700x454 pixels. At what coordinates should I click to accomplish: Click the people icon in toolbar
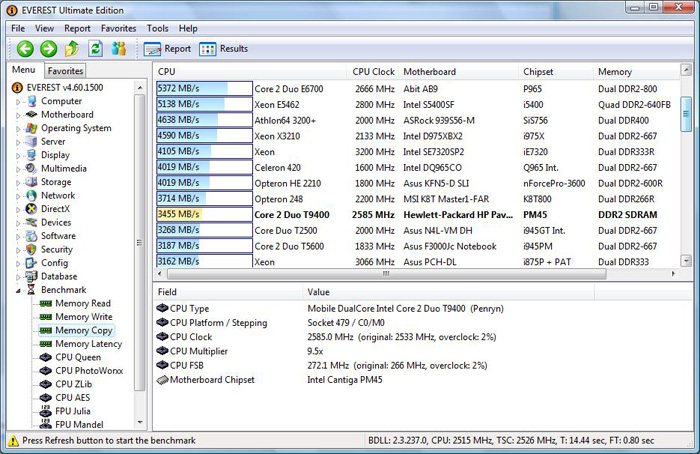click(119, 48)
